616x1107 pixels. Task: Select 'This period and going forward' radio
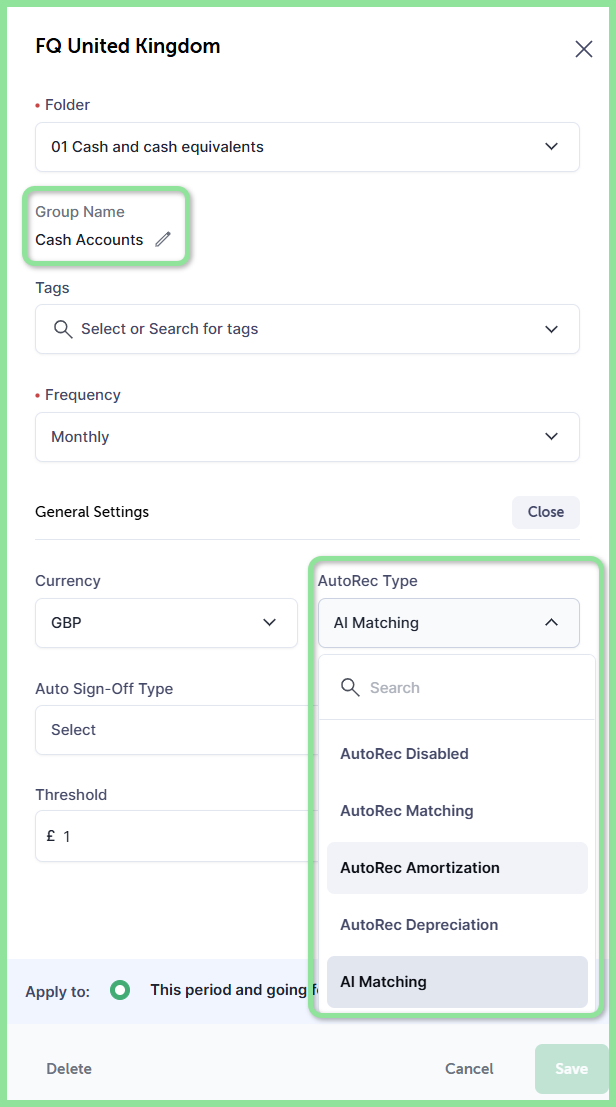coord(120,991)
